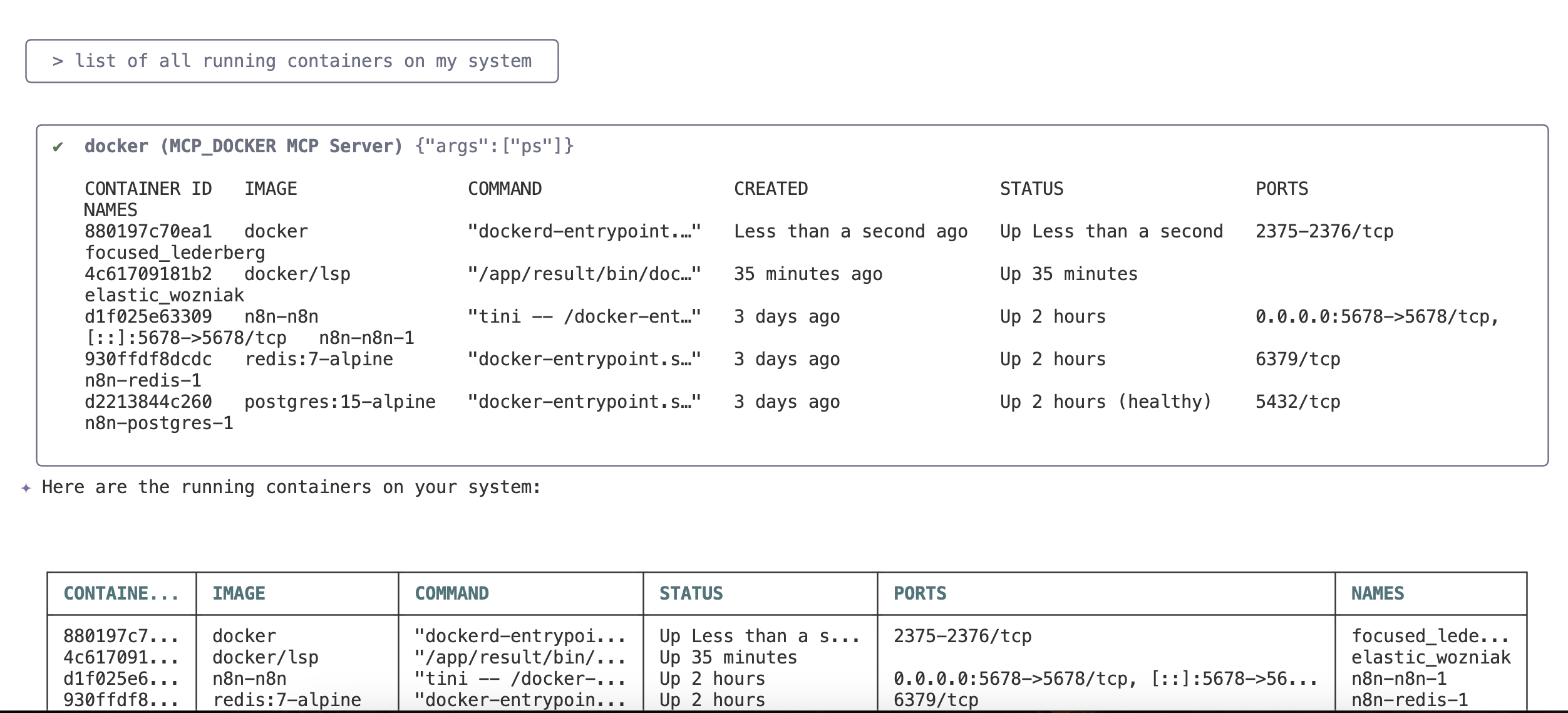Click elastic_wozniak in the table NAMES column

1430,658
